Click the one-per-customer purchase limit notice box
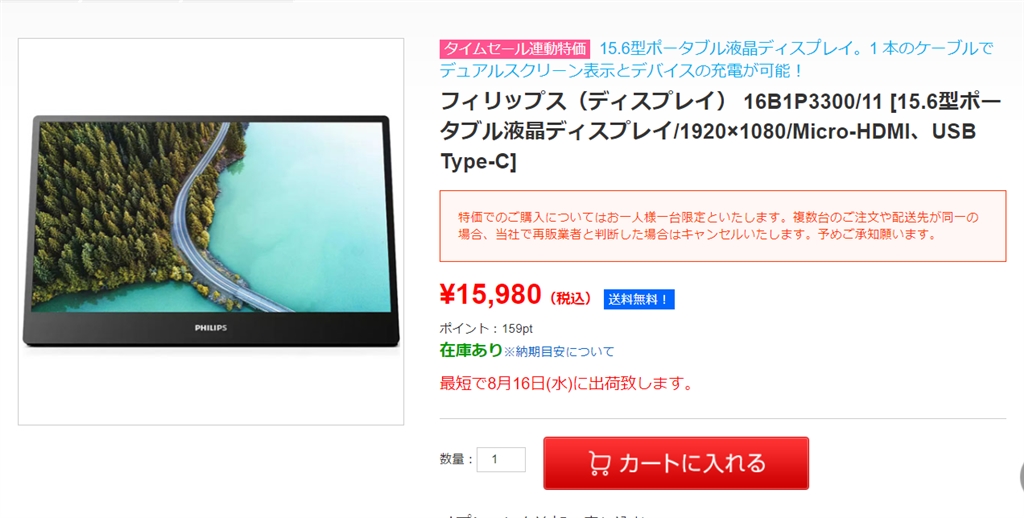Viewport: 1024px width, 518px height. tap(723, 226)
